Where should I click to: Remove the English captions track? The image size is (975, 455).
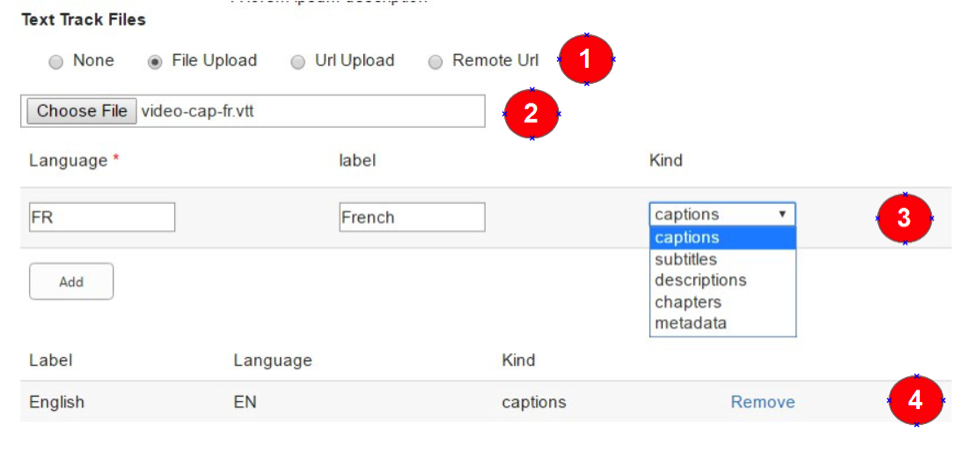tap(762, 402)
